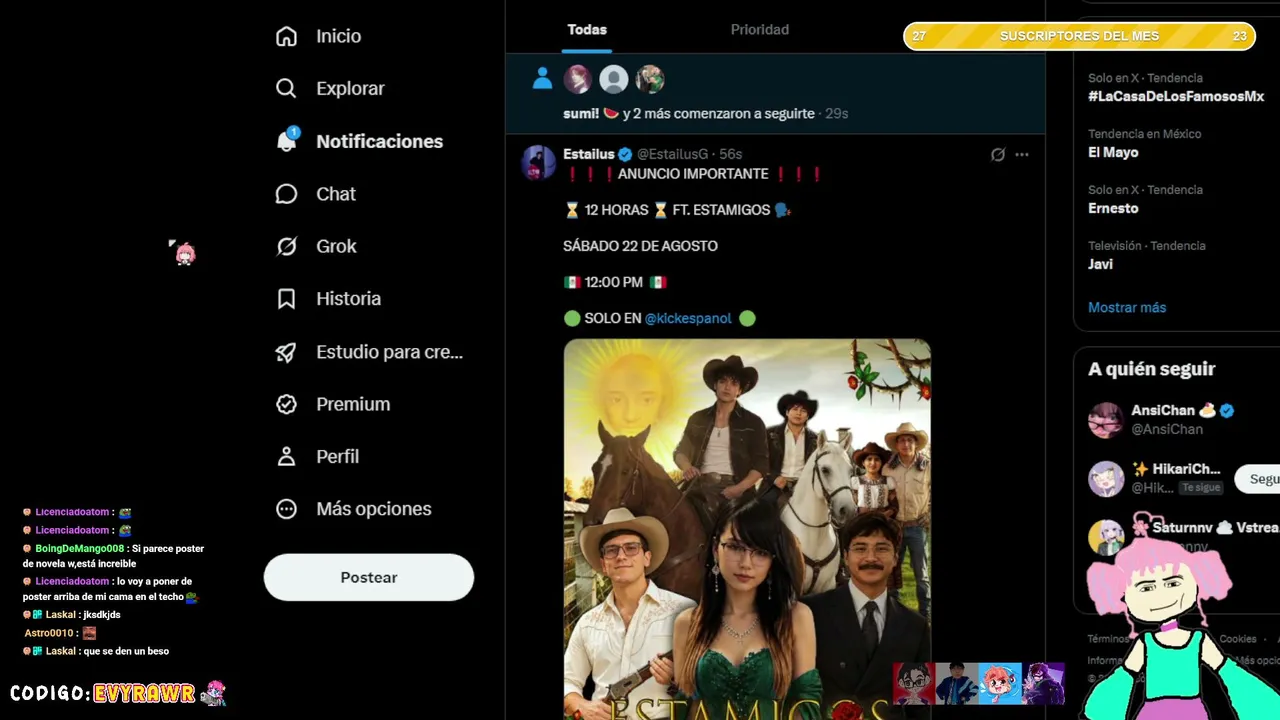
Task: Open Historia via the bookmark icon
Action: [287, 298]
